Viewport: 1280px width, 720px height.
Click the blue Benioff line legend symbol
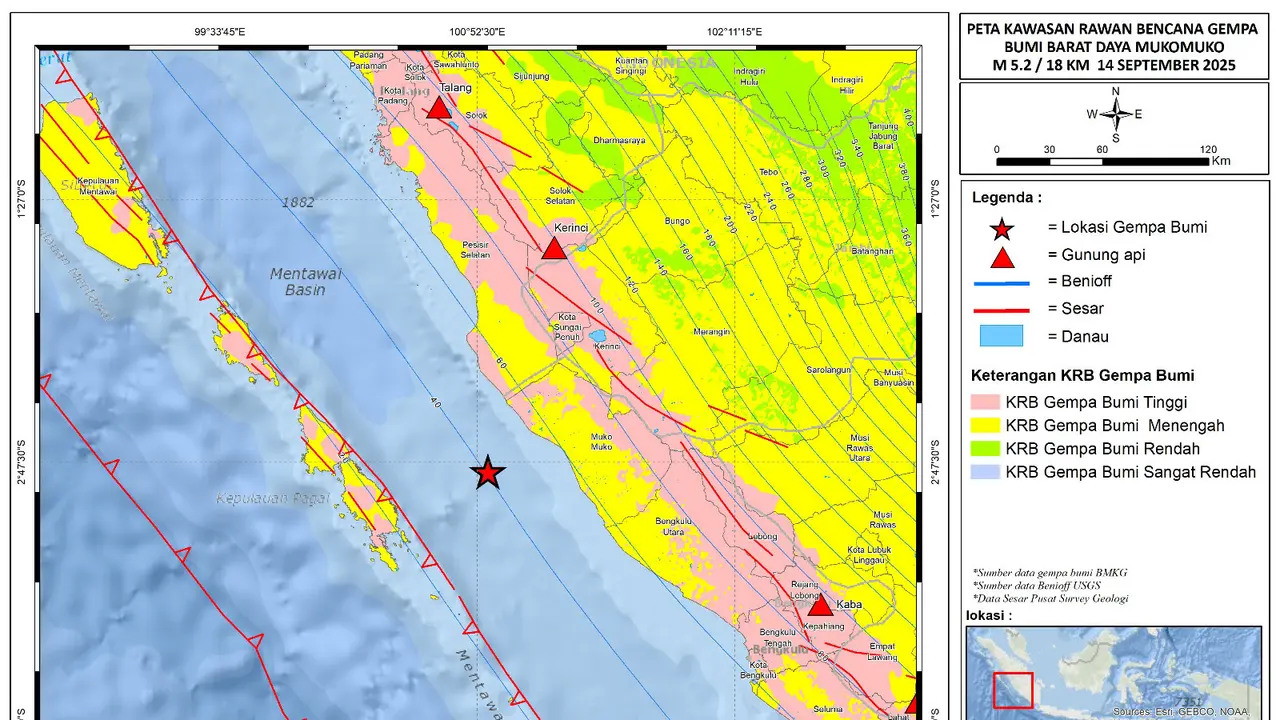click(x=1001, y=284)
